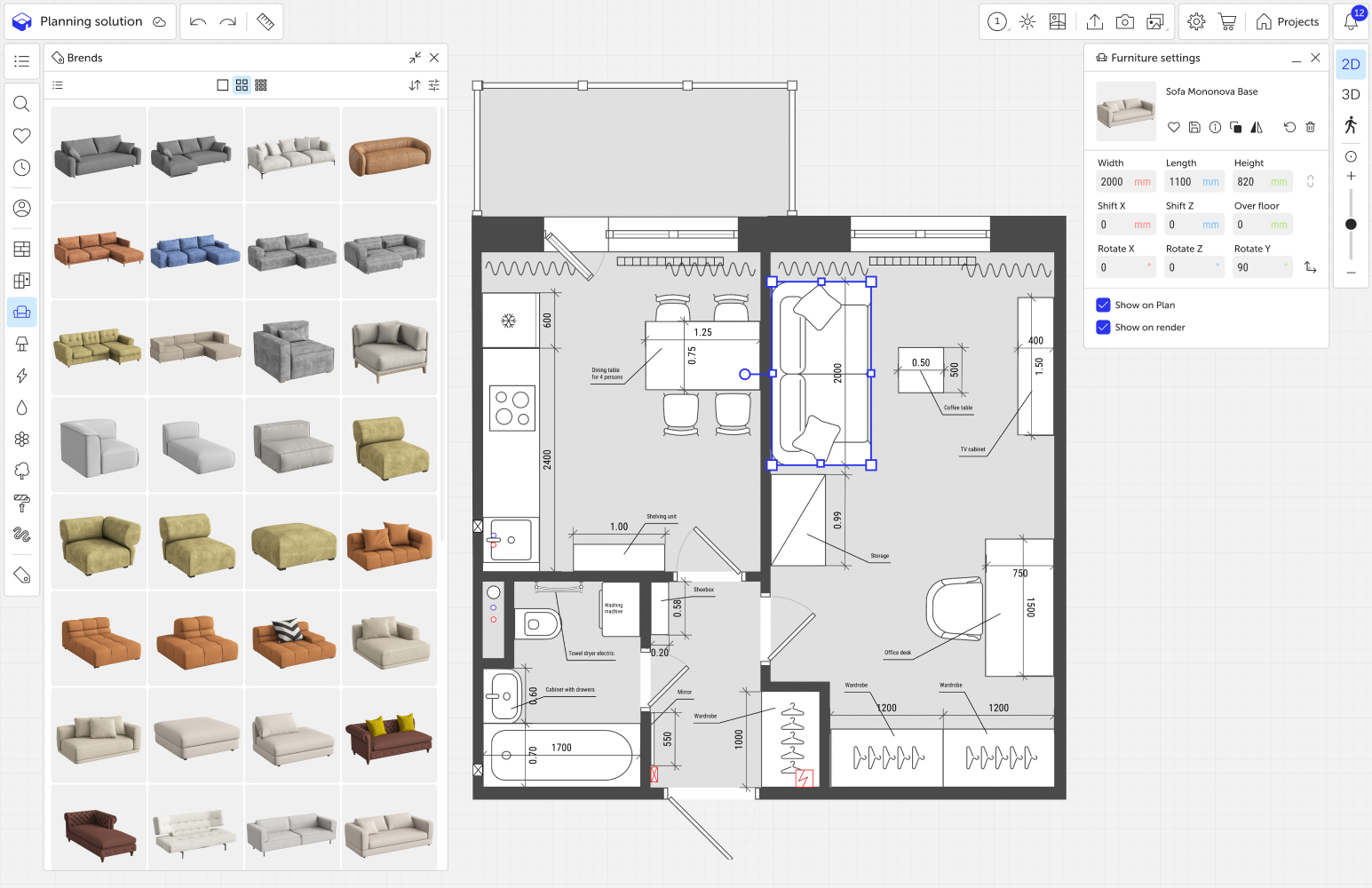
Task: Select the ruler measuring tool
Action: click(x=266, y=21)
